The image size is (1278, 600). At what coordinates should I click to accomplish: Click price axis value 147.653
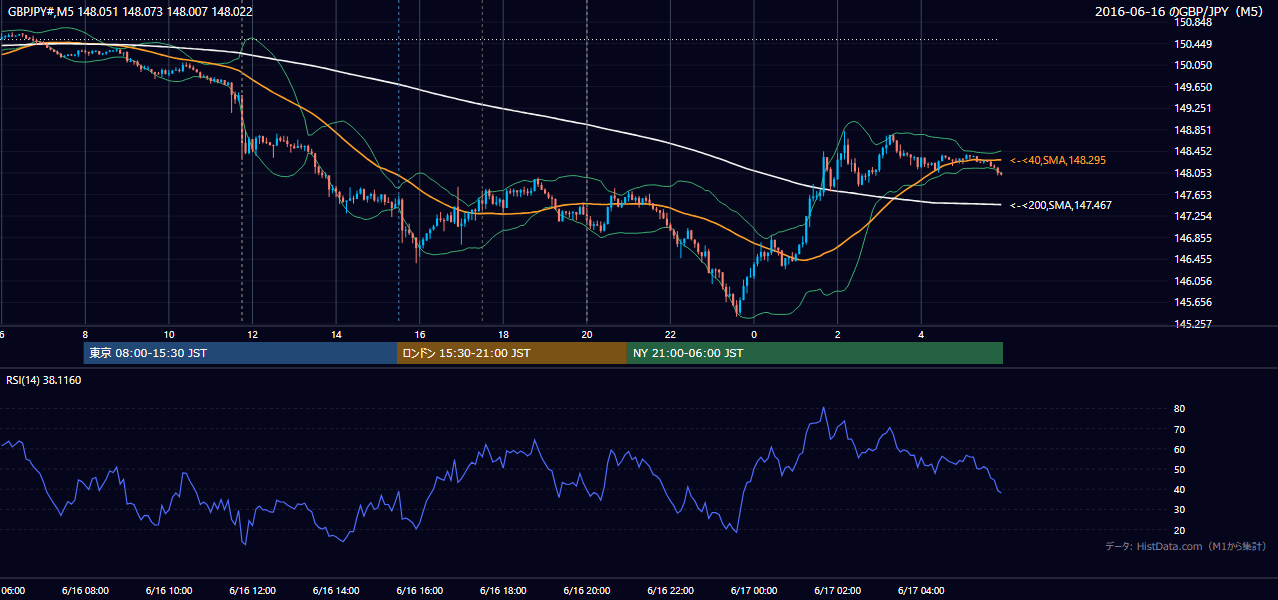1192,195
